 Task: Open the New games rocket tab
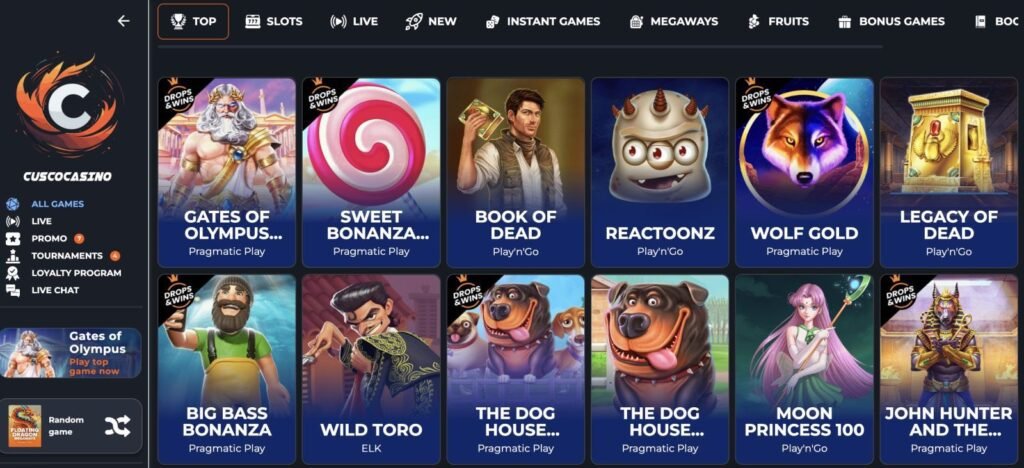pyautogui.click(x=431, y=22)
